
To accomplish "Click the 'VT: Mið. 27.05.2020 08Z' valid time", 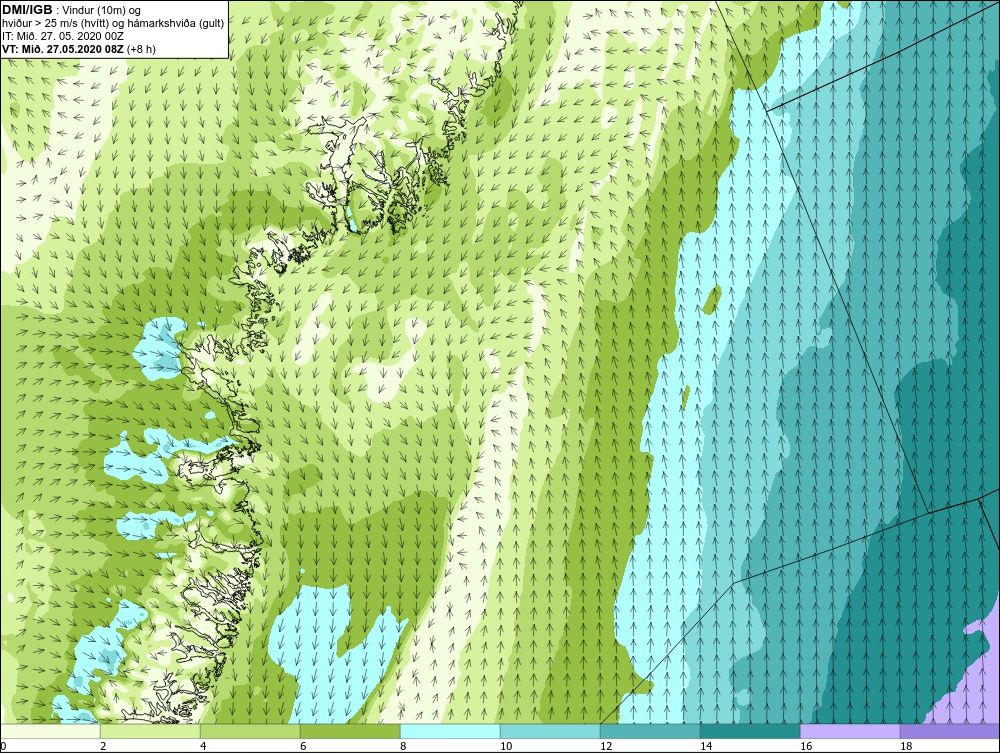I will coord(63,48).
